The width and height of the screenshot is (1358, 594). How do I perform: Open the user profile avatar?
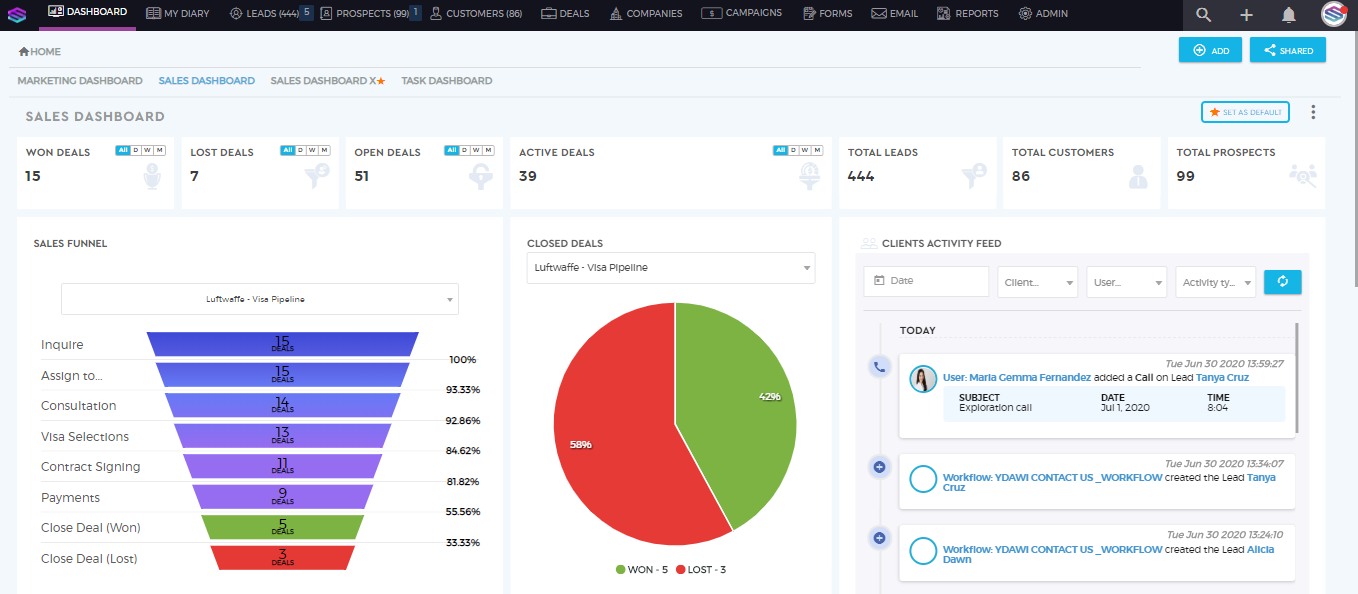click(1334, 14)
